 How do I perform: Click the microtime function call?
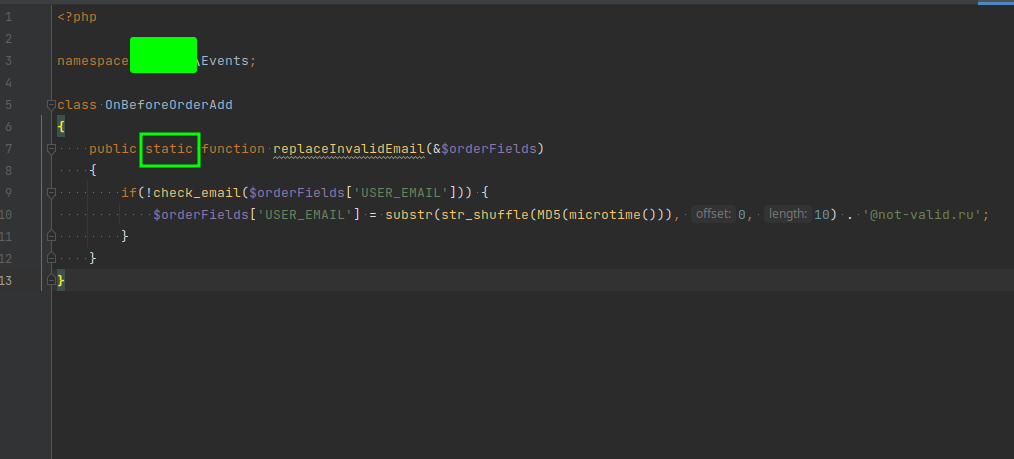605,215
